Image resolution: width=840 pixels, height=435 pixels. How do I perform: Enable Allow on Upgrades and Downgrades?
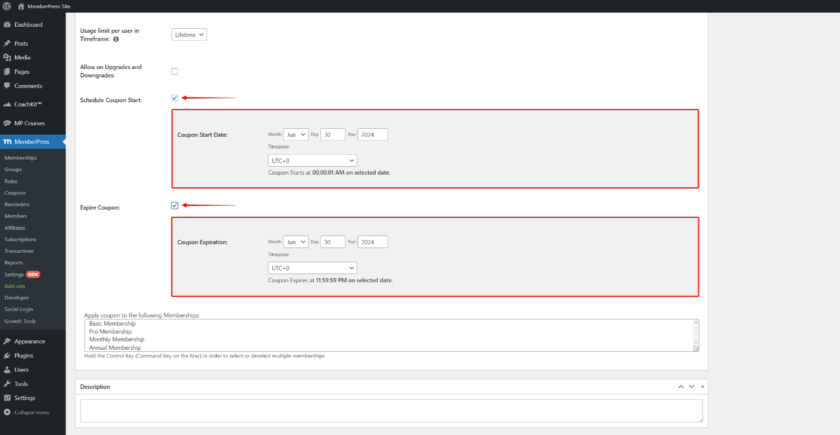[x=174, y=71]
